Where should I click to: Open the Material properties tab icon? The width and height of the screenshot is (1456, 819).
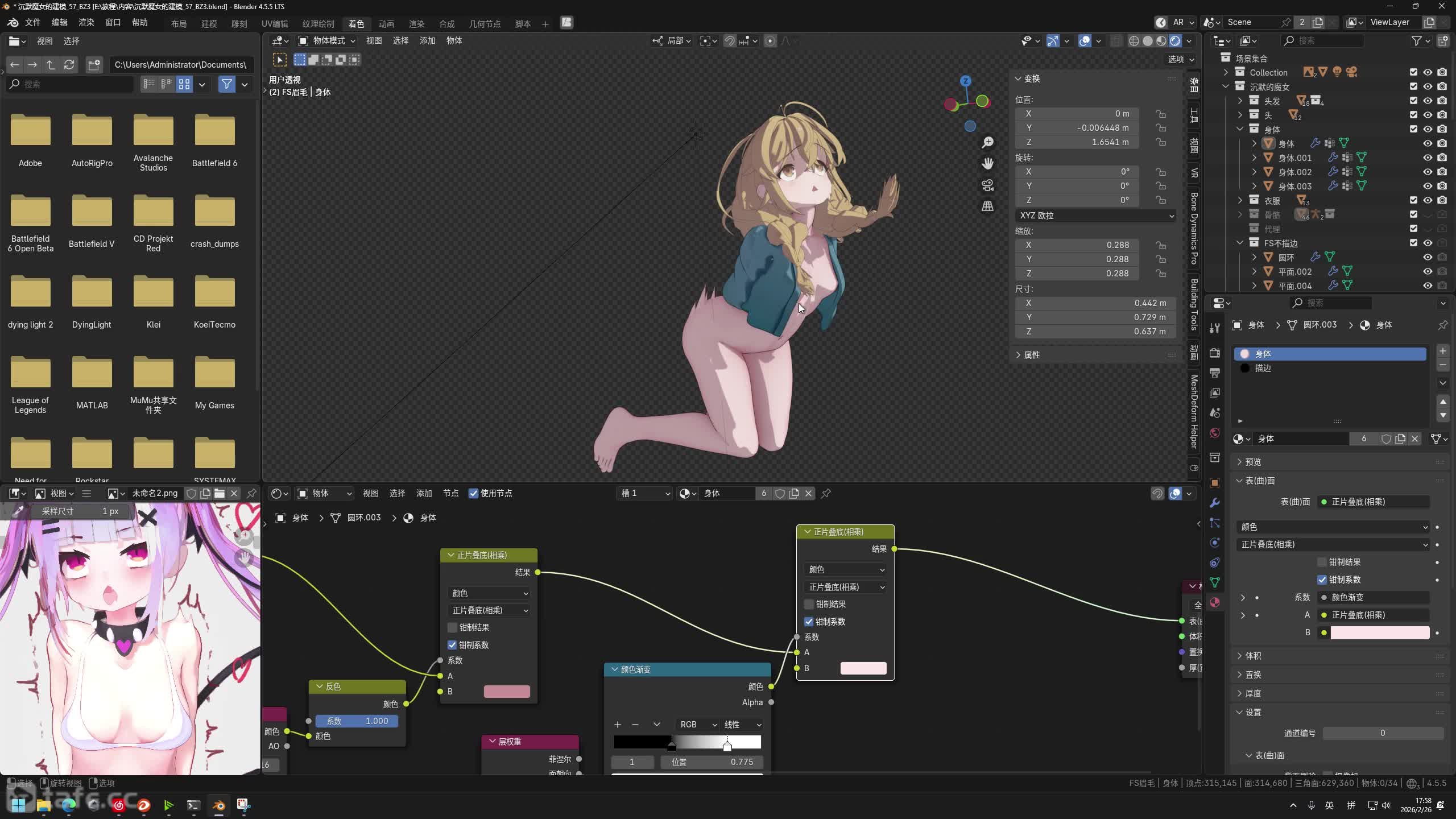click(1215, 602)
